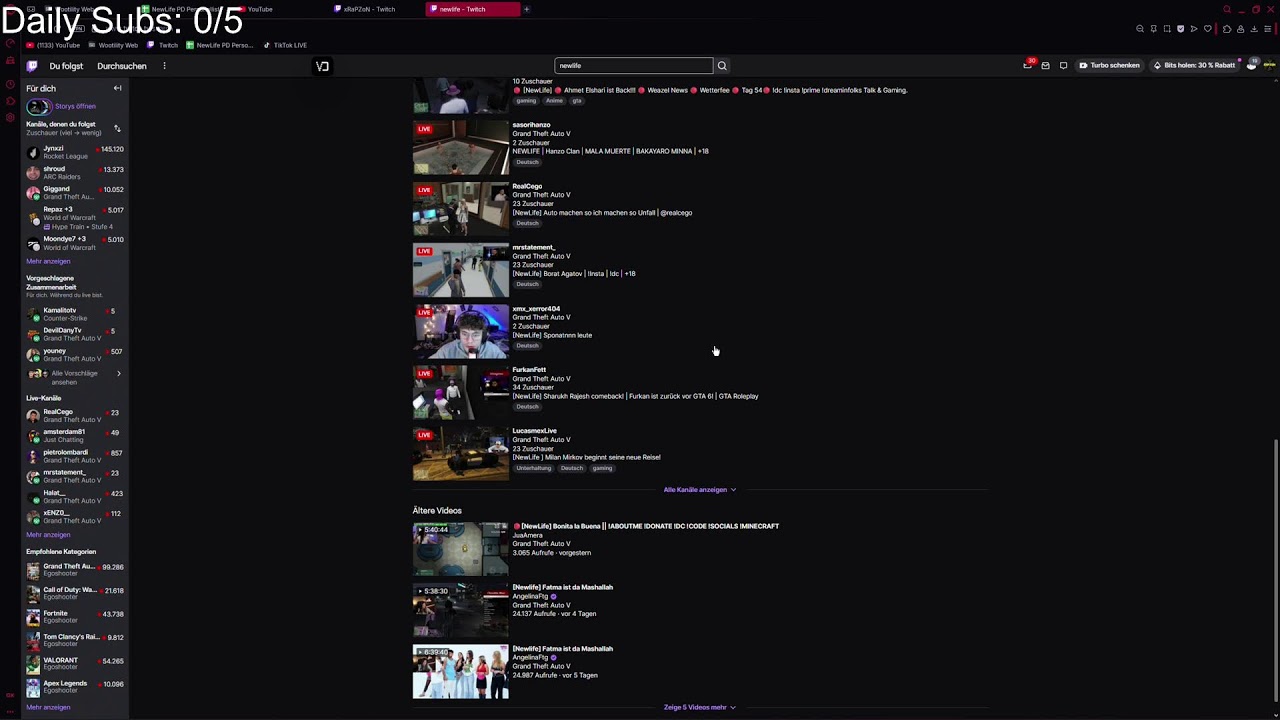1280x720 pixels.
Task: Expand Alle Kanäle anzeigen
Action: pyautogui.click(x=699, y=490)
